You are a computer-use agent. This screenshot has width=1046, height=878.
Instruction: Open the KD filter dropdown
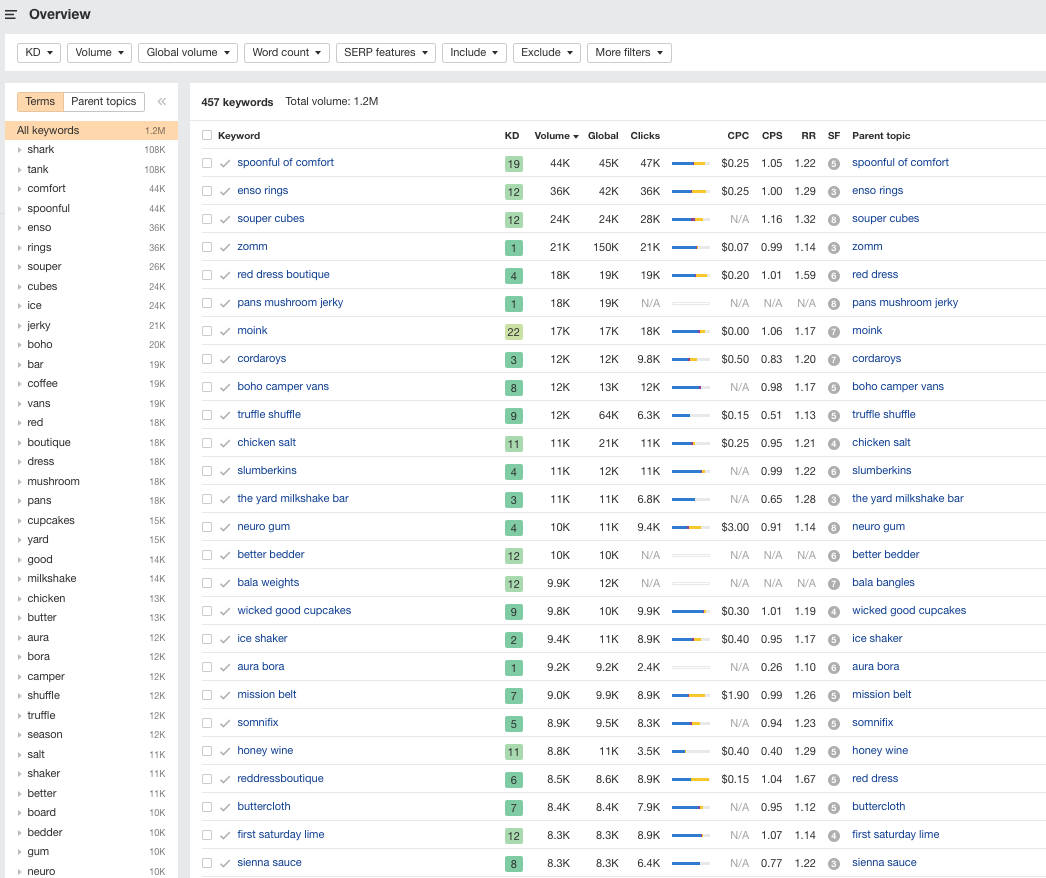pyautogui.click(x=39, y=53)
